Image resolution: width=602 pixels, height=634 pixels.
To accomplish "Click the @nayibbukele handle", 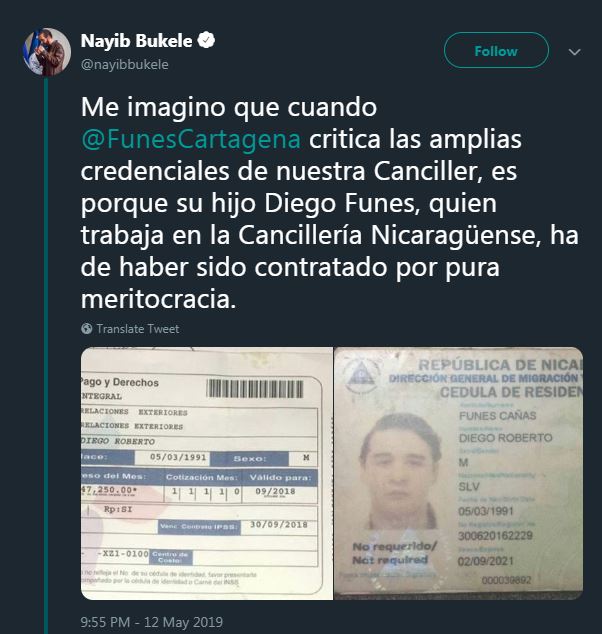I will tap(125, 64).
